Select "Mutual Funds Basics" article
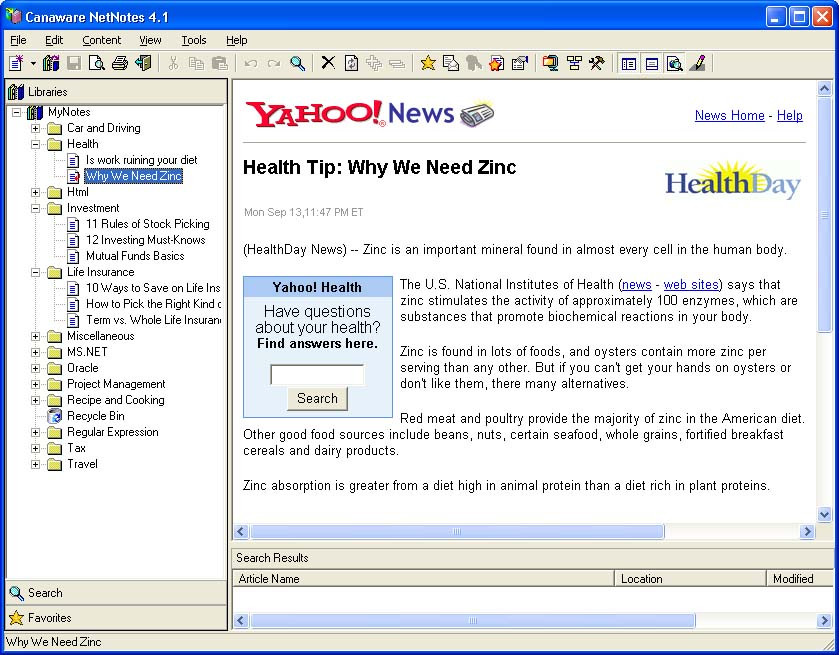The width and height of the screenshot is (839, 655). click(x=135, y=256)
